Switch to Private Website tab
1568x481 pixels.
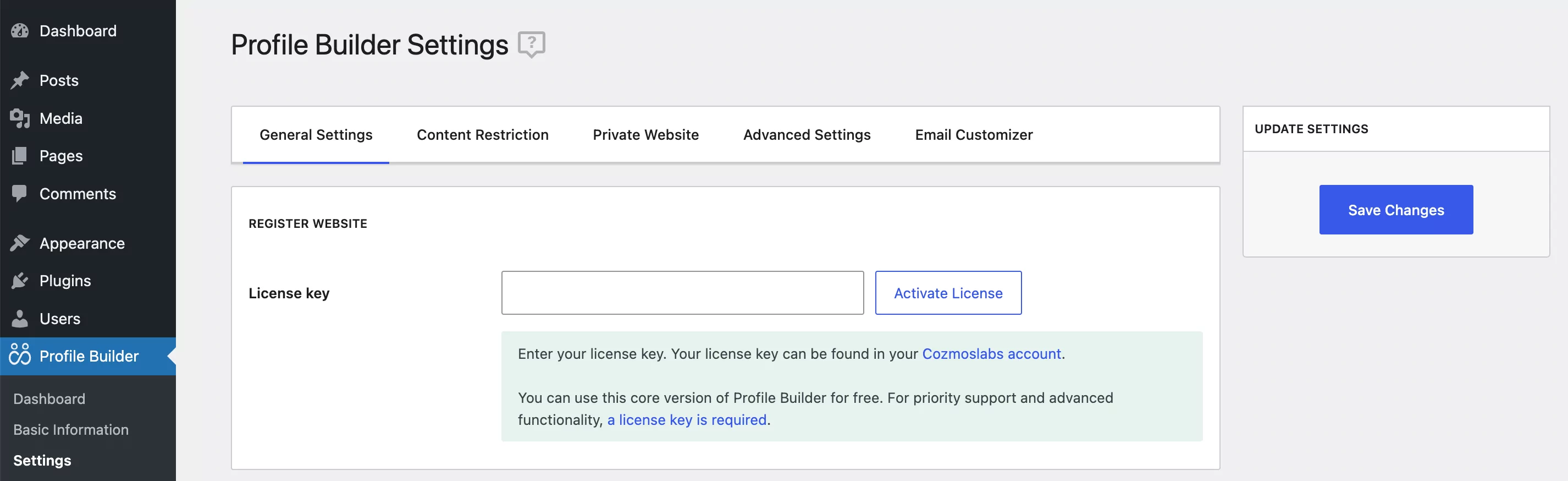645,135
